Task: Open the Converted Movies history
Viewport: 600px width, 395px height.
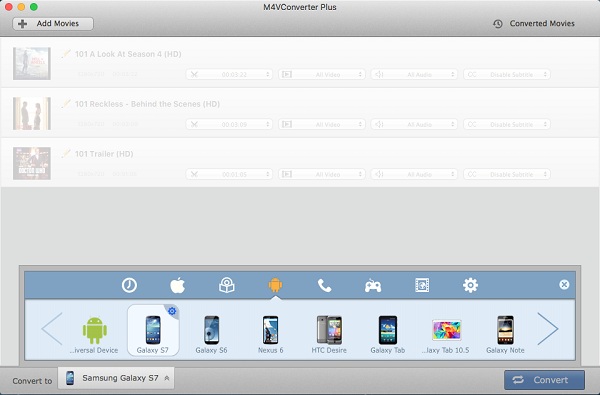Action: (x=534, y=24)
